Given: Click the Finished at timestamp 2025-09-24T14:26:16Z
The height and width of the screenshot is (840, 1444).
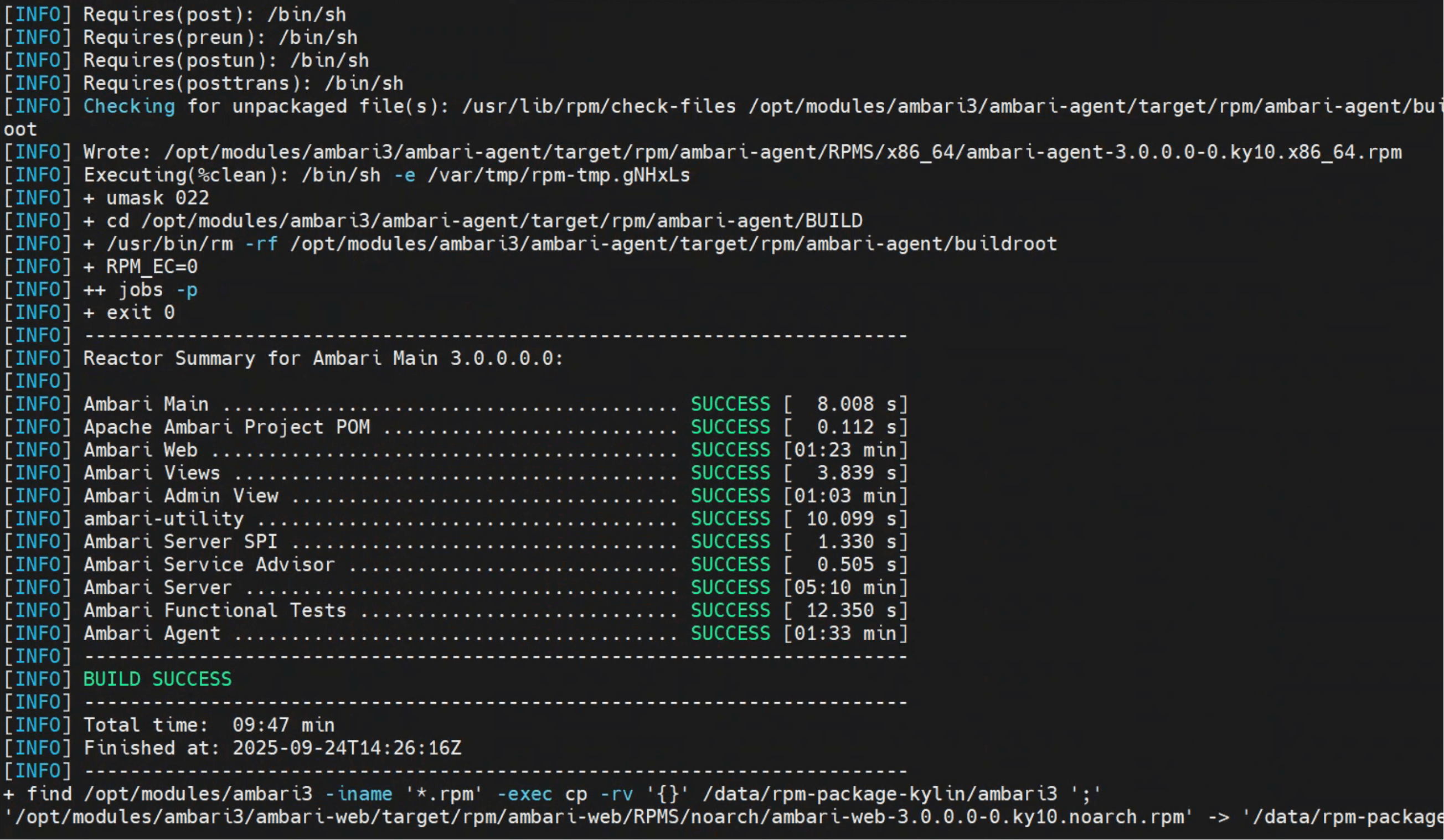Looking at the screenshot, I should [347, 748].
